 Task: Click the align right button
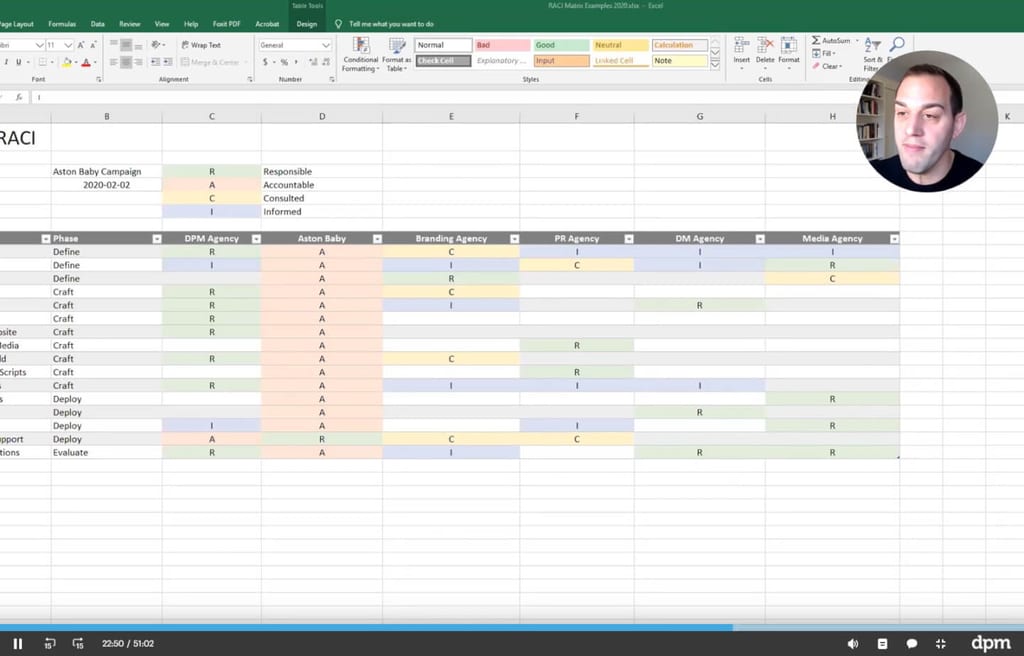click(x=138, y=62)
